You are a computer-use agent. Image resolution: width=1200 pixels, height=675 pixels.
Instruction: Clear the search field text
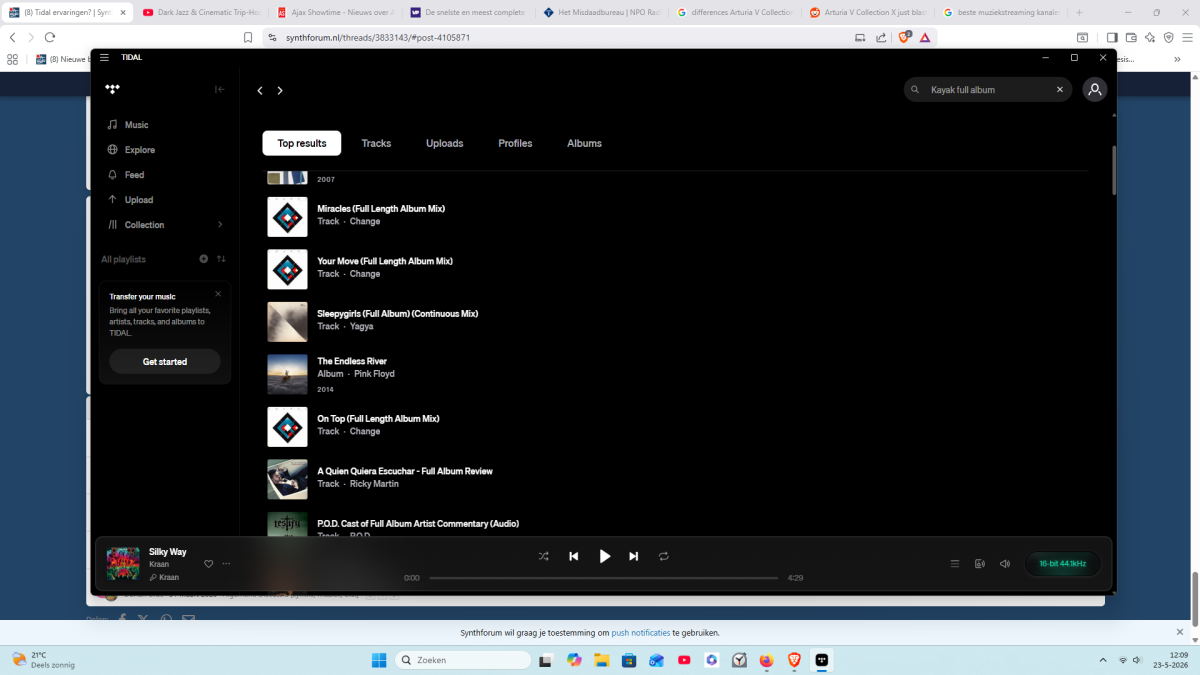(x=1060, y=90)
